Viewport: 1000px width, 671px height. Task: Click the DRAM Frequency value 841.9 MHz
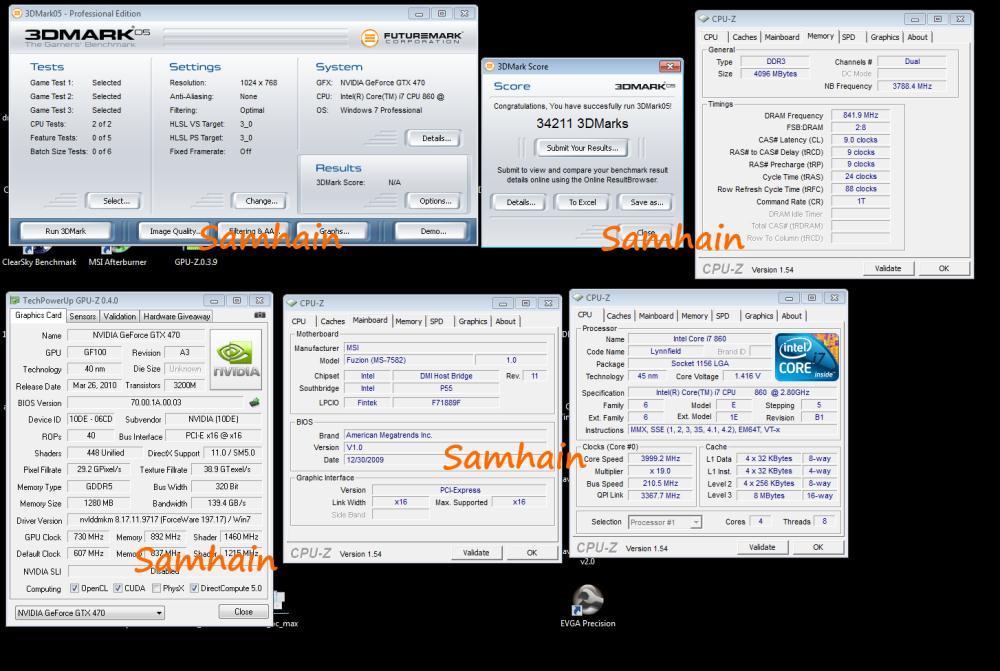pos(860,115)
